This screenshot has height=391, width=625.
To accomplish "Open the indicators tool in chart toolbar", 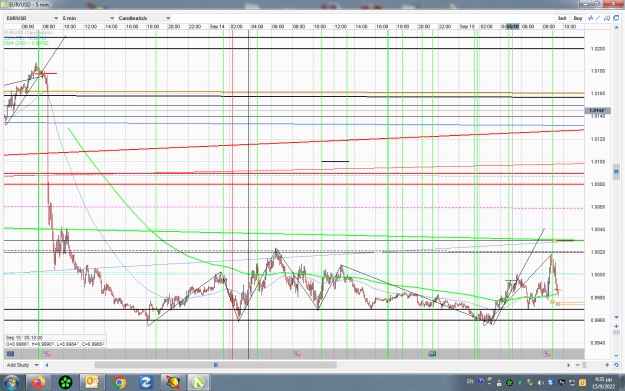I will click(590, 18).
